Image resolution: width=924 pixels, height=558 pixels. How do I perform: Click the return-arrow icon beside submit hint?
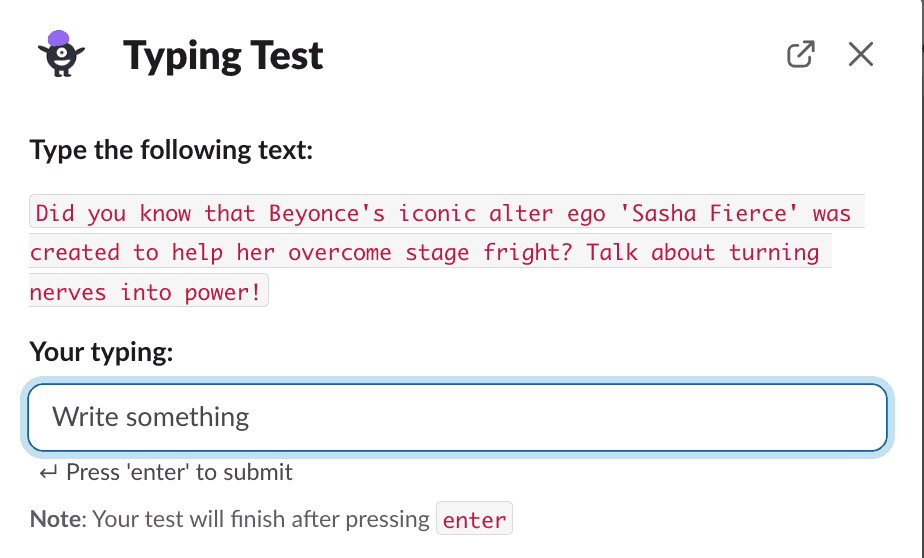tap(48, 473)
